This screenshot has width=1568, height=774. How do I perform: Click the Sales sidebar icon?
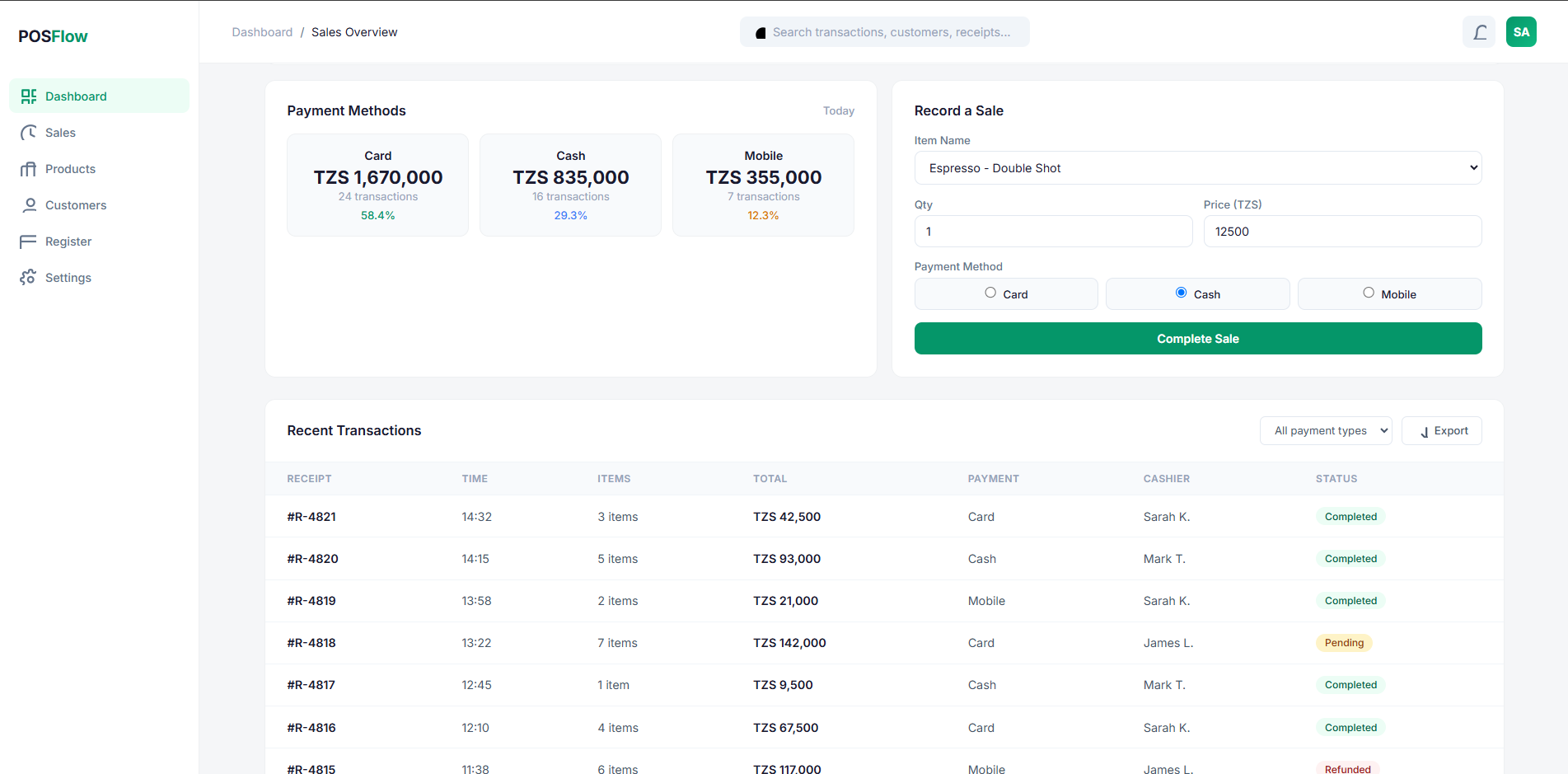[29, 133]
